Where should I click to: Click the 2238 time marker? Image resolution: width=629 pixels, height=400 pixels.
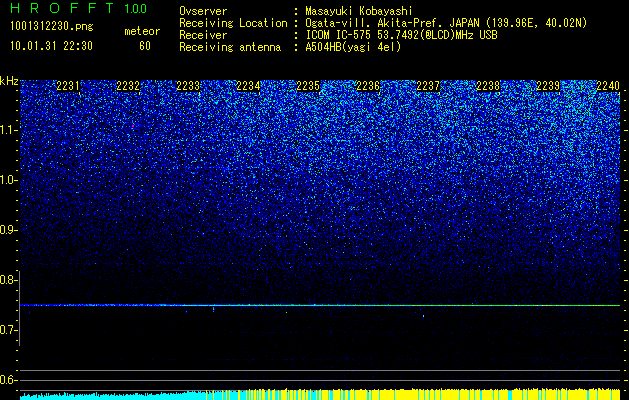[488, 86]
